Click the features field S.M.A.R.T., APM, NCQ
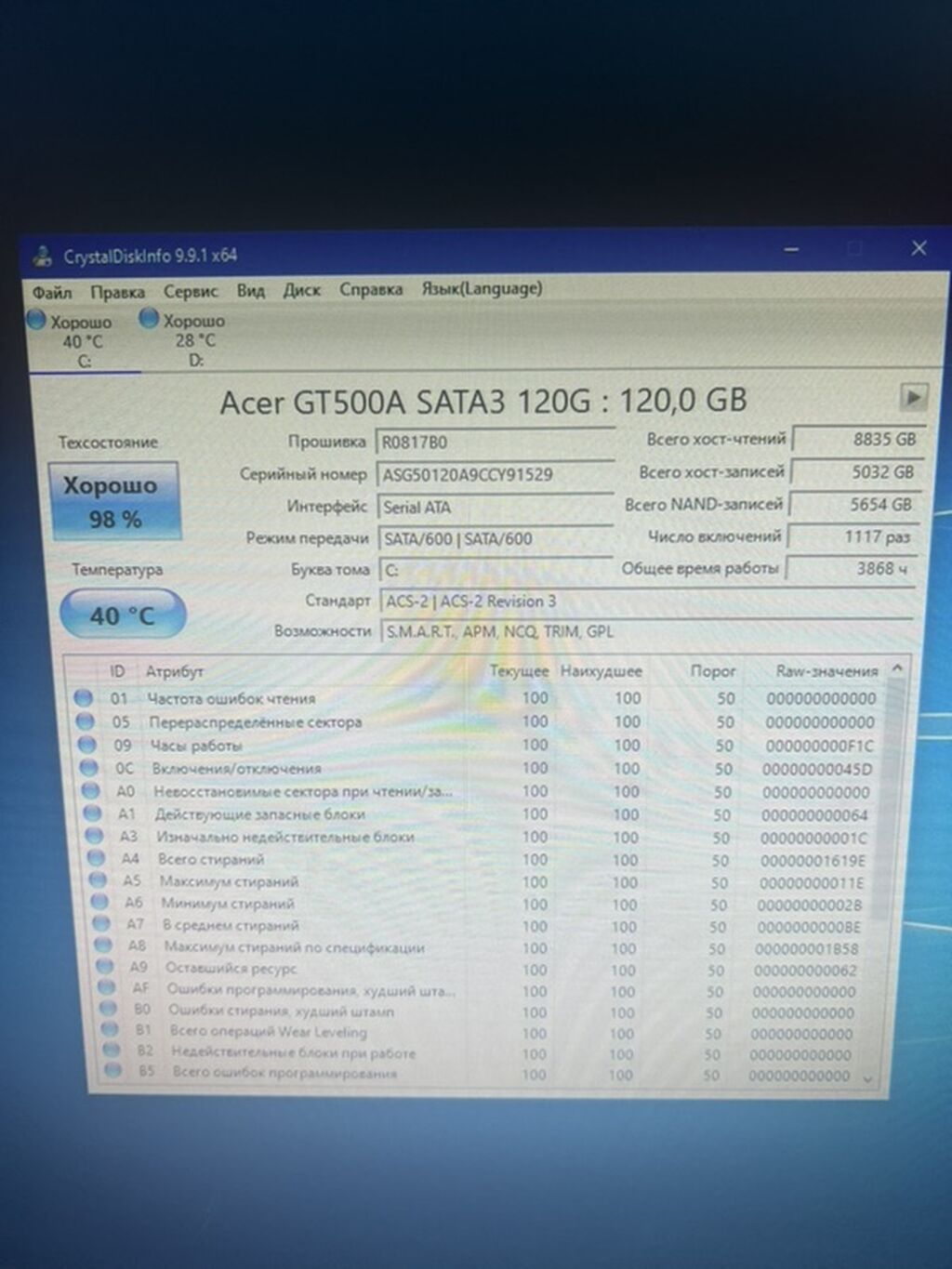Viewport: 952px width, 1269px height. [646, 632]
